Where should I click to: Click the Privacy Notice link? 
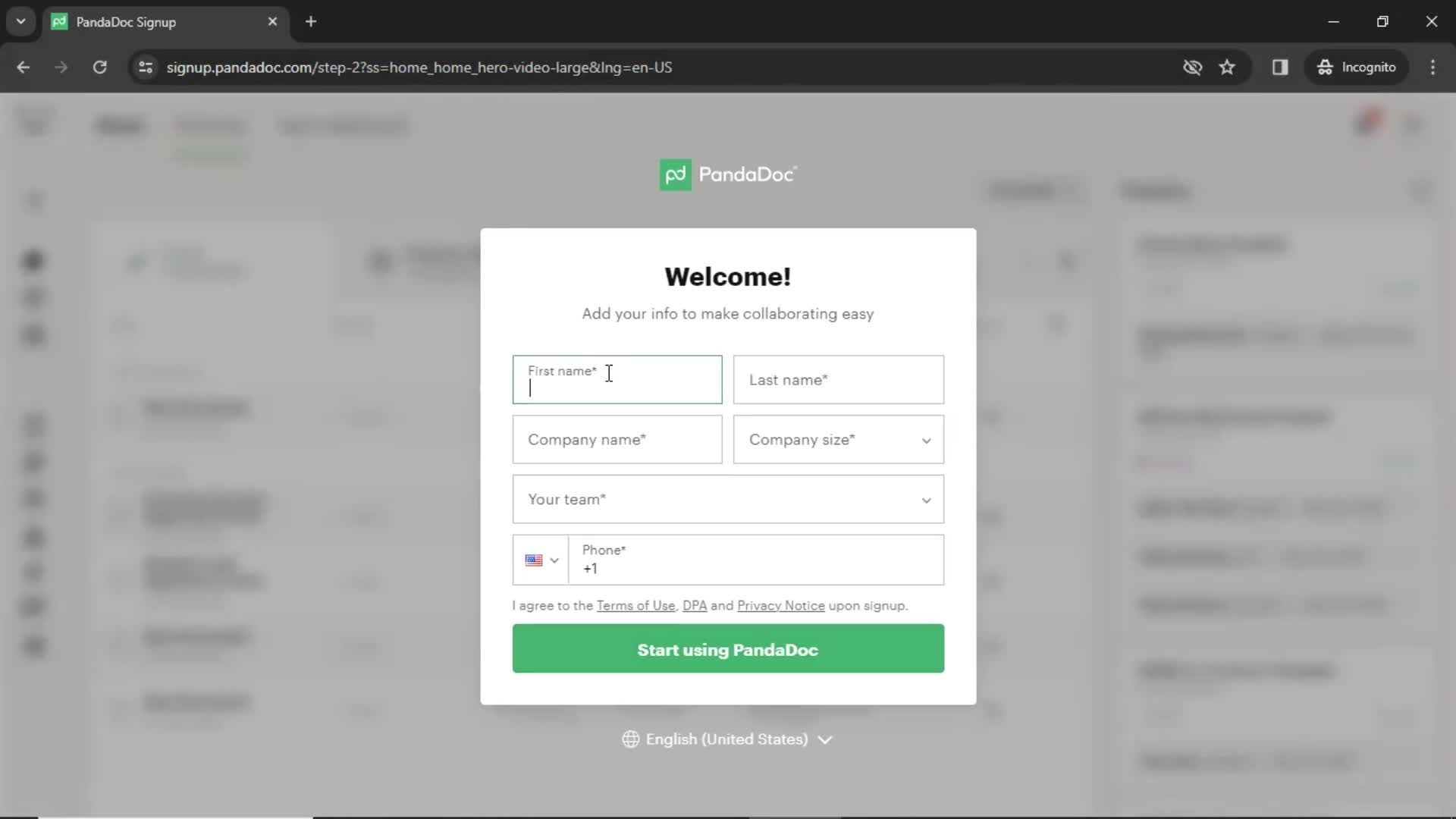780,605
